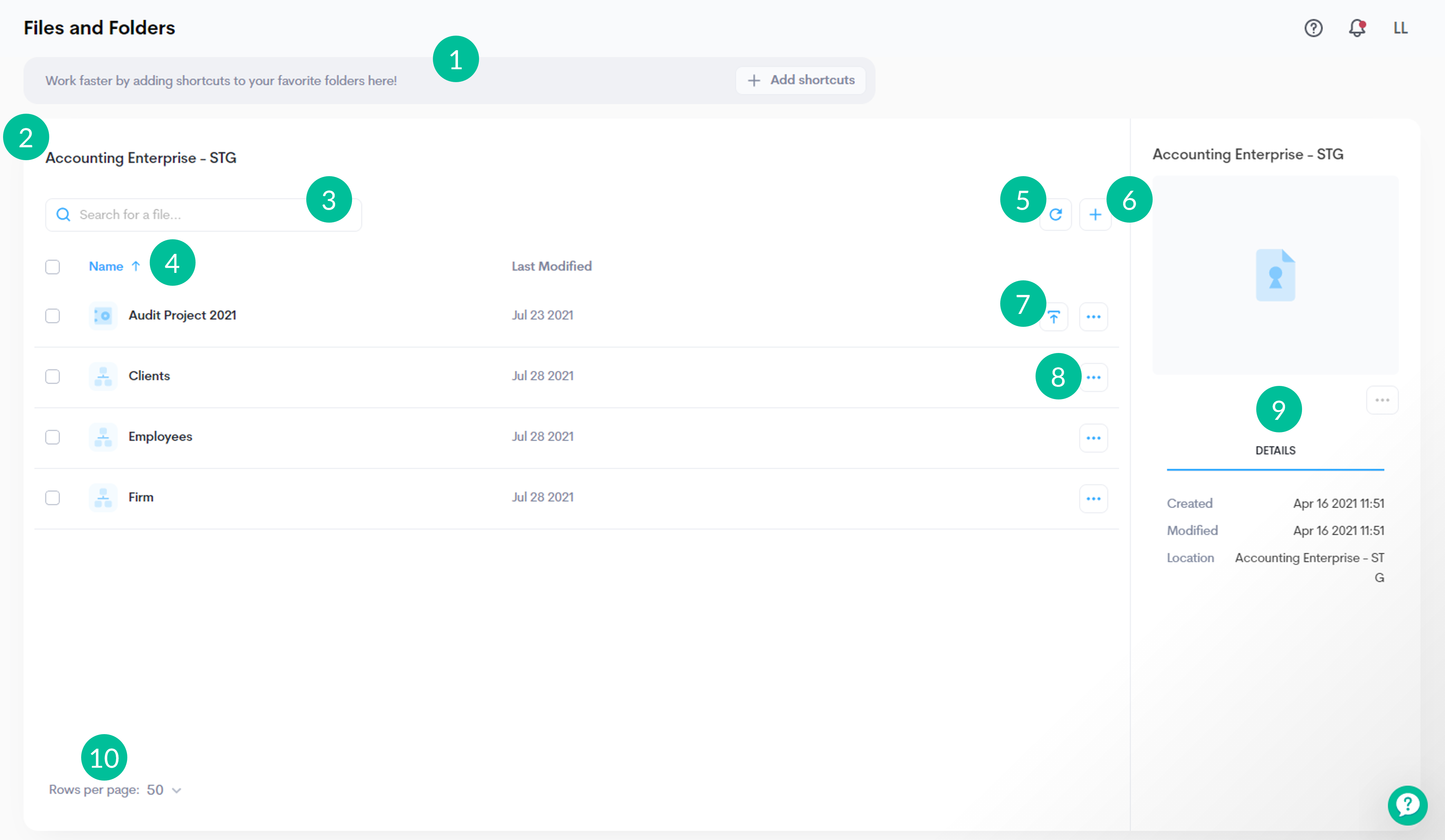1445x840 pixels.
Task: Click the more options icon in details panel
Action: tap(1382, 400)
